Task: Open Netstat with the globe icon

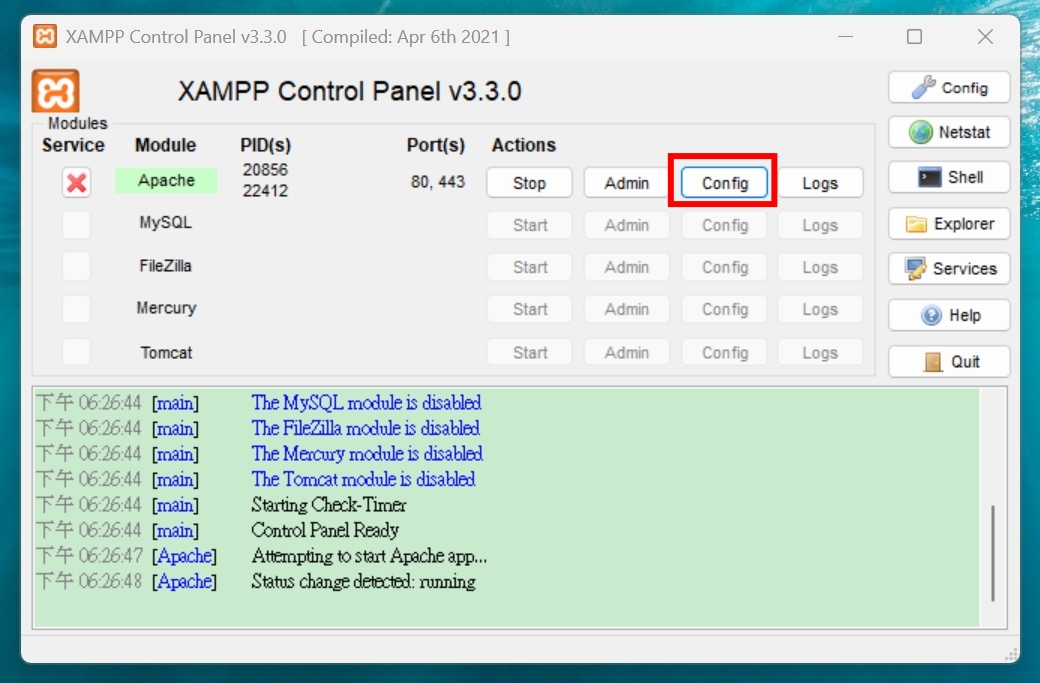Action: 949,132
